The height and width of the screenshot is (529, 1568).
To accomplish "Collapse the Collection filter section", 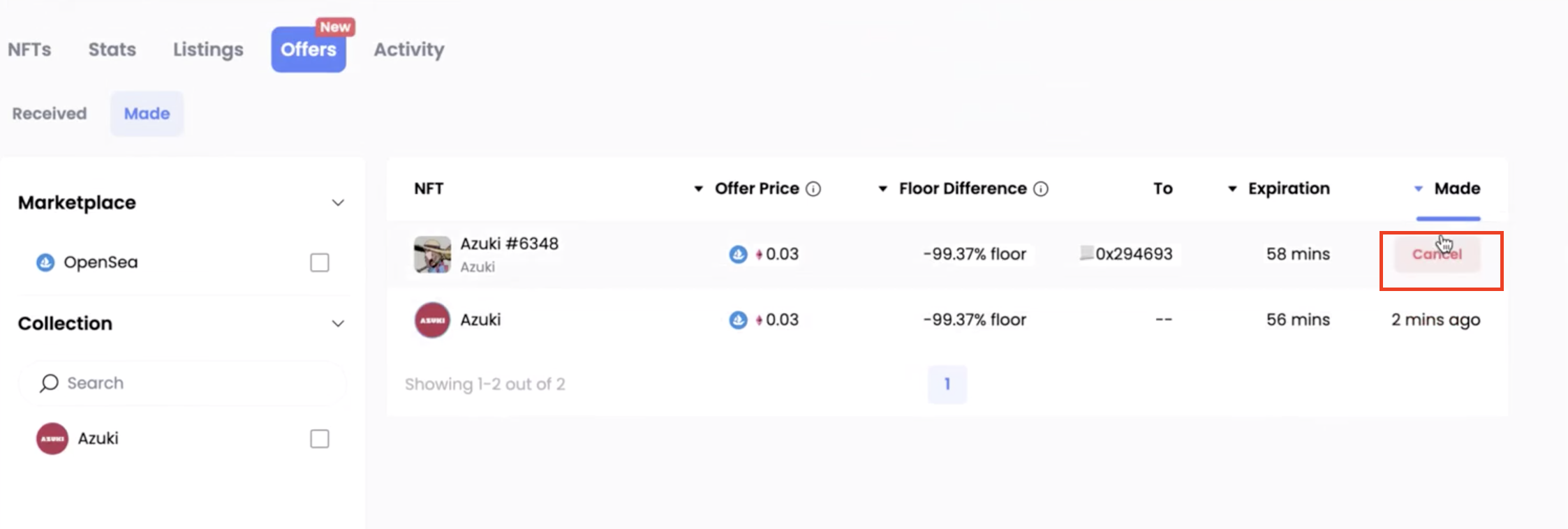I will [338, 324].
